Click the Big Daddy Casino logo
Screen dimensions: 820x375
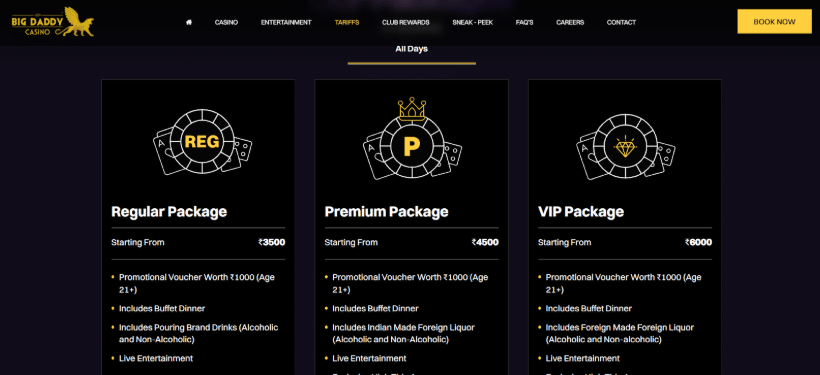click(53, 22)
